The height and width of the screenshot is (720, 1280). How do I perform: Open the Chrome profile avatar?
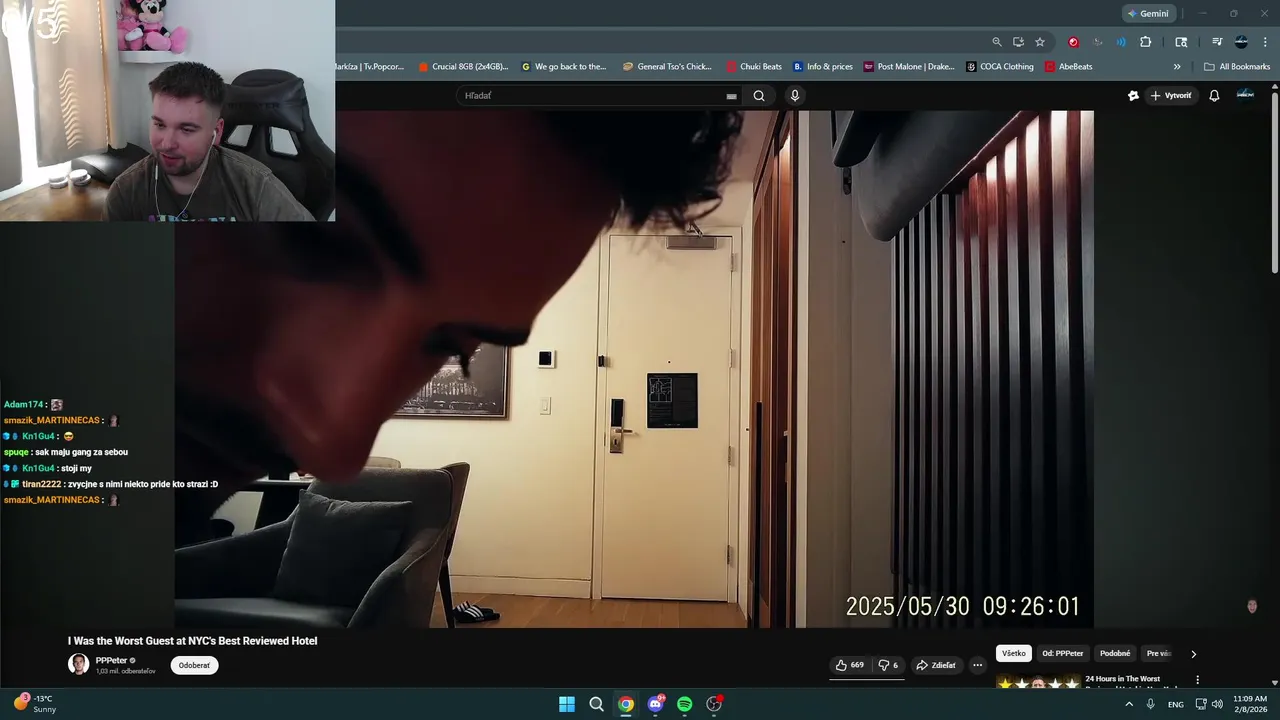[1241, 42]
